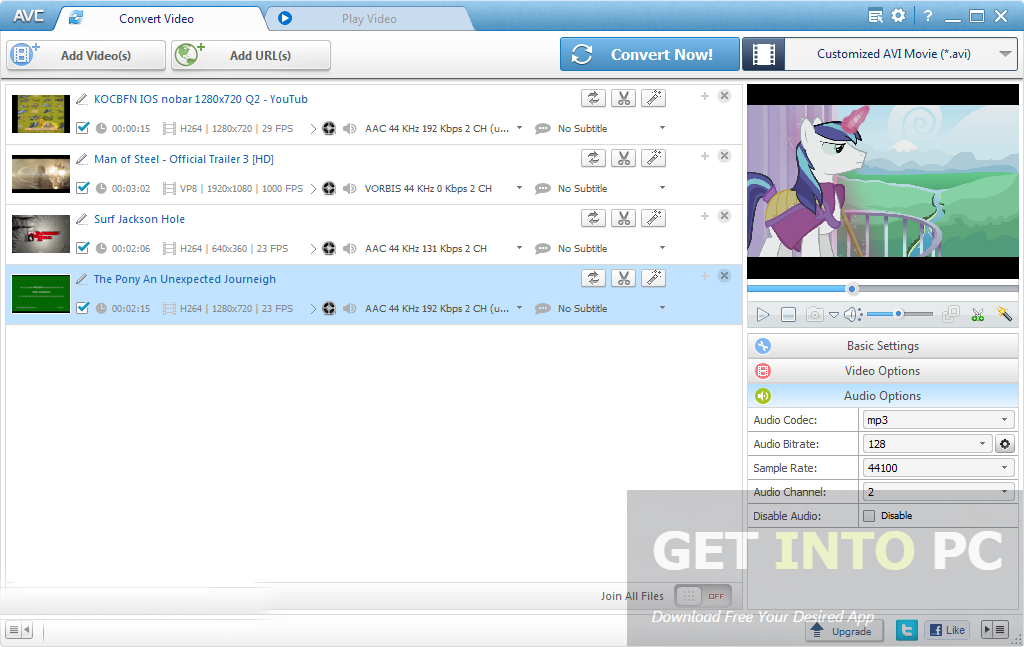Click the preview volume slider handle

(899, 314)
